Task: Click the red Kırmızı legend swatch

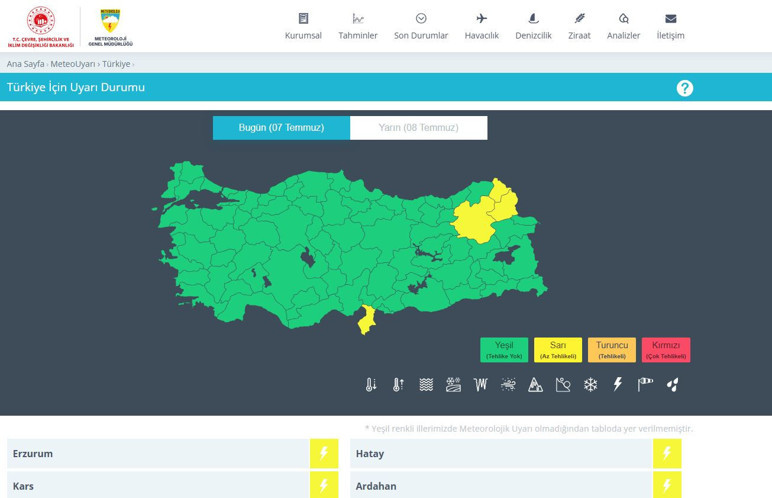Action: coord(666,350)
